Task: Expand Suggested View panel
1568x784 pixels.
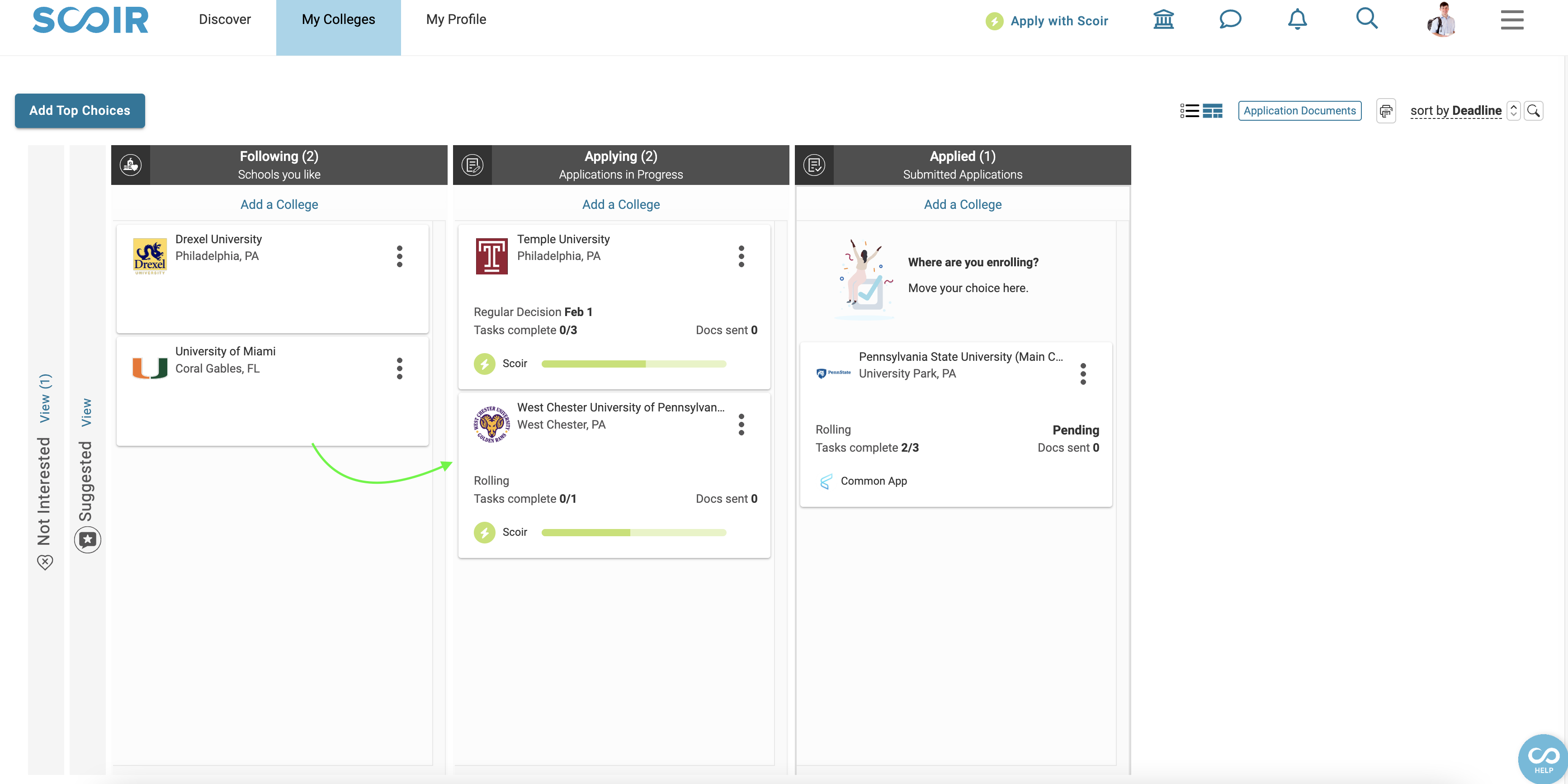Action: [x=86, y=412]
